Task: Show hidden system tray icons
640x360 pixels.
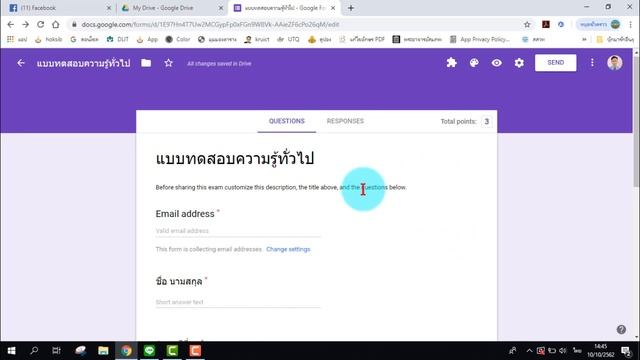Action: pos(529,351)
